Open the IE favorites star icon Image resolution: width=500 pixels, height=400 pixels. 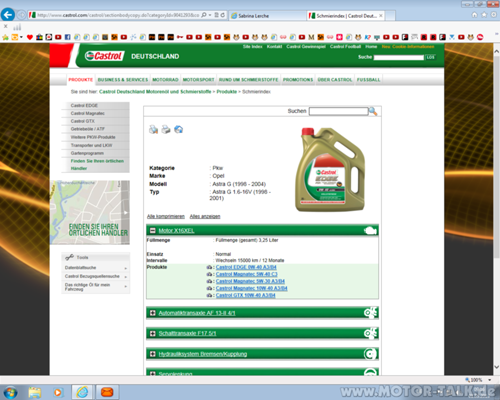click(484, 15)
